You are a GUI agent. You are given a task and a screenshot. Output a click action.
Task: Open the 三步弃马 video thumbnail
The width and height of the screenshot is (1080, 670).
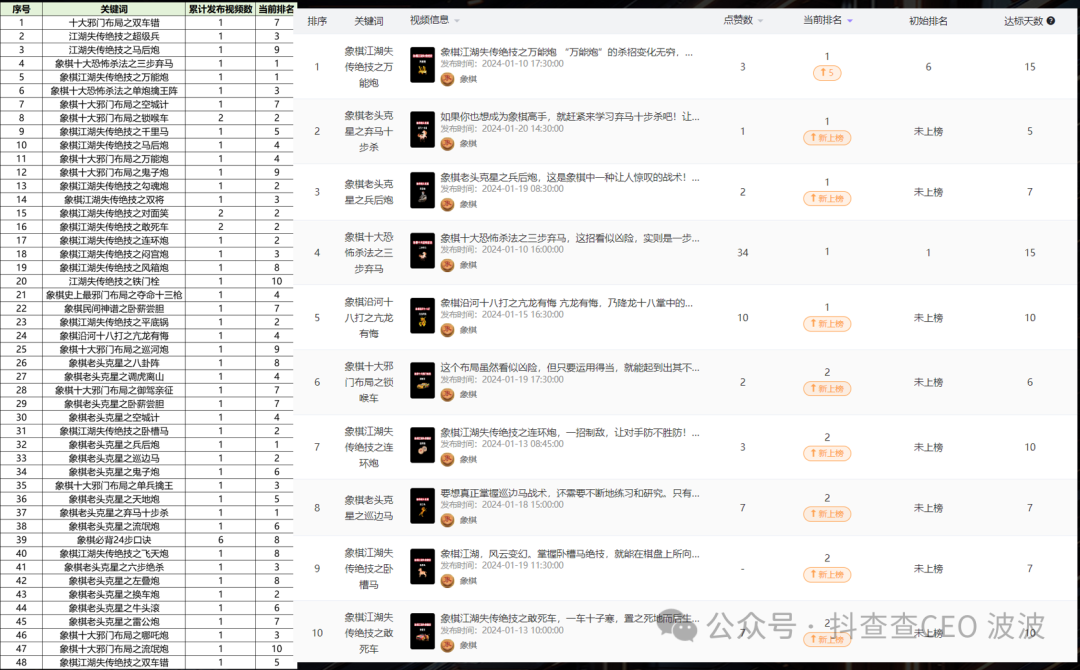[x=422, y=251]
